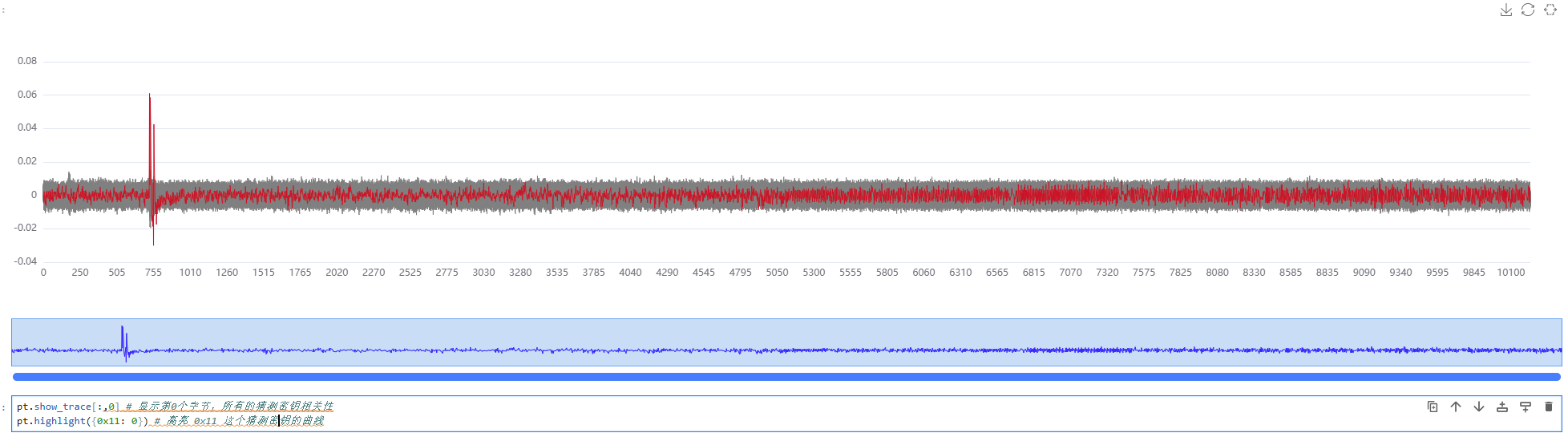
Task: Click x-axis label 10100
Action: pyautogui.click(x=1510, y=273)
